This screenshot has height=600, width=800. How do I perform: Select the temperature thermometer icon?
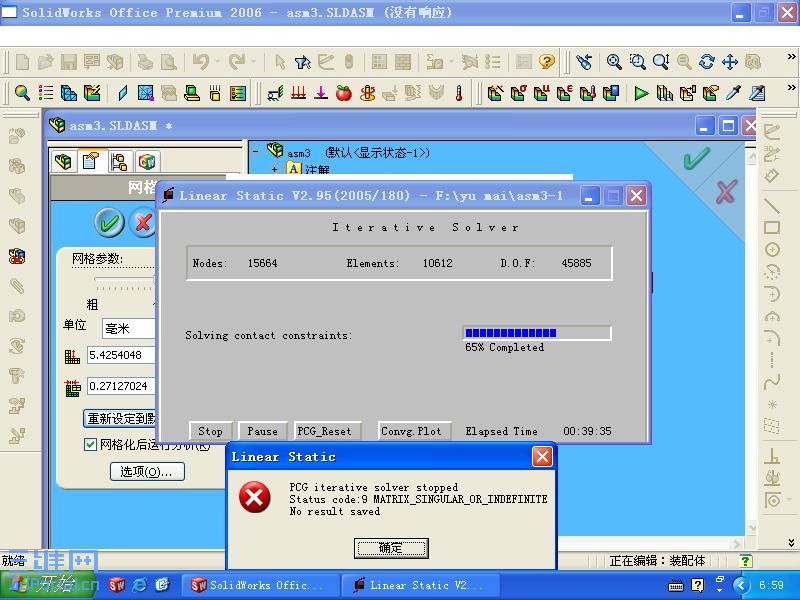[459, 93]
